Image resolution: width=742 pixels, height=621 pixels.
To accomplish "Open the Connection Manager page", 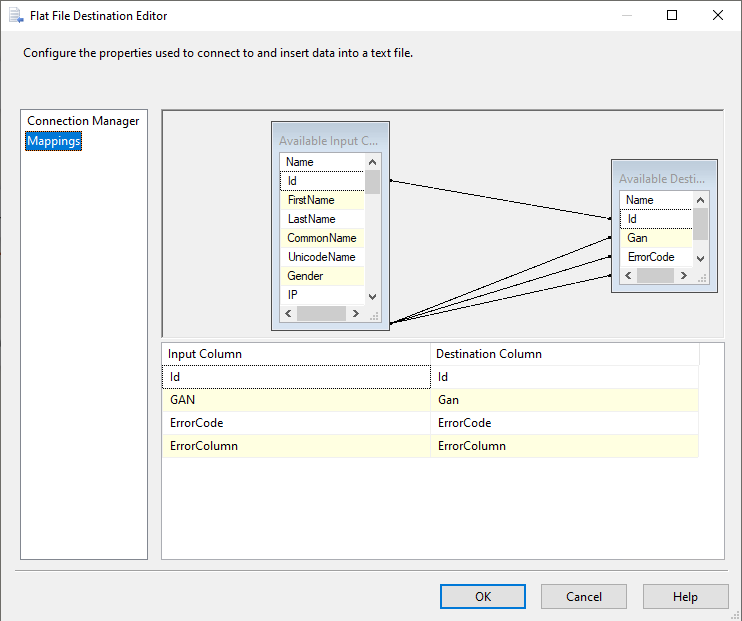I will pyautogui.click(x=83, y=121).
